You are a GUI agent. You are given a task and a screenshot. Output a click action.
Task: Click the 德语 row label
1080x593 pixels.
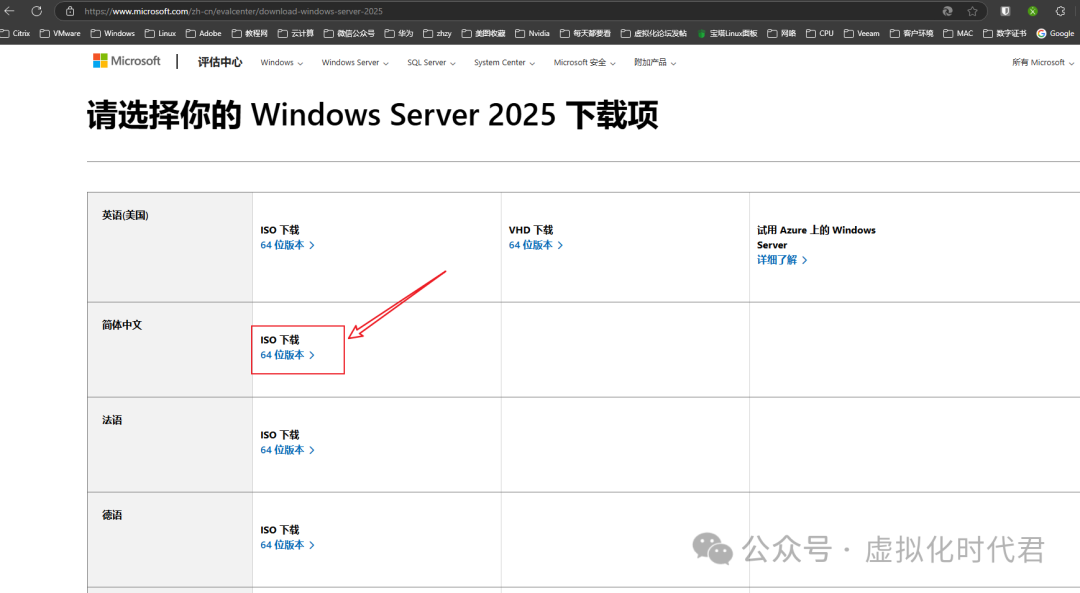tap(112, 515)
